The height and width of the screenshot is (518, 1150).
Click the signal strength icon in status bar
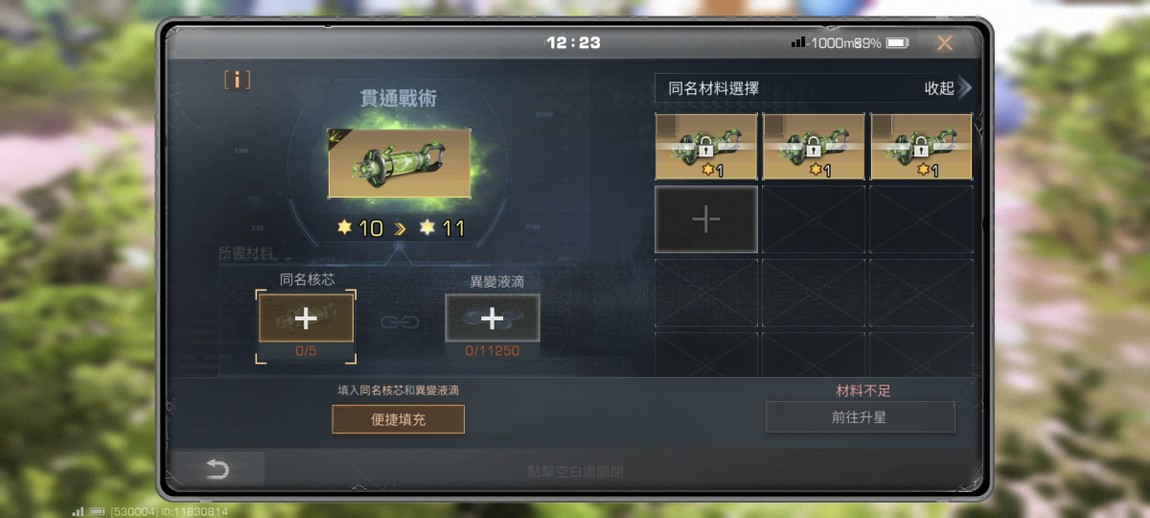click(798, 43)
